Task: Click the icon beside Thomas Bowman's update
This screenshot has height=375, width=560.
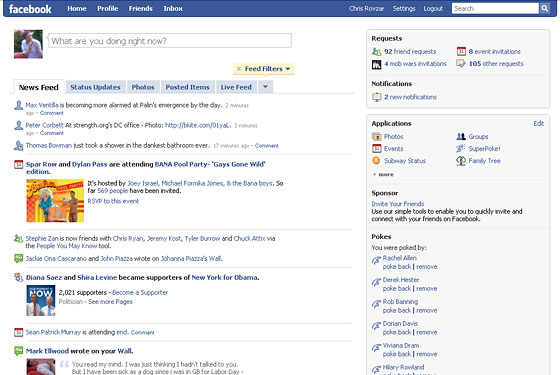Action: coord(19,146)
